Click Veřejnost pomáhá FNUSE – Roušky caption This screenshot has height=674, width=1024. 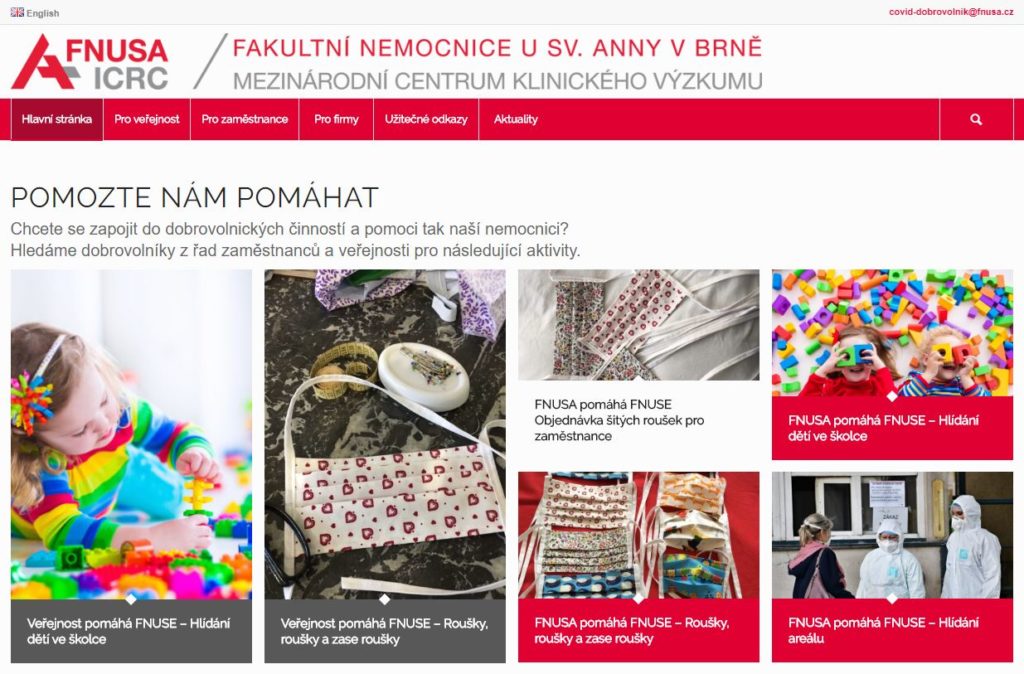click(x=384, y=631)
